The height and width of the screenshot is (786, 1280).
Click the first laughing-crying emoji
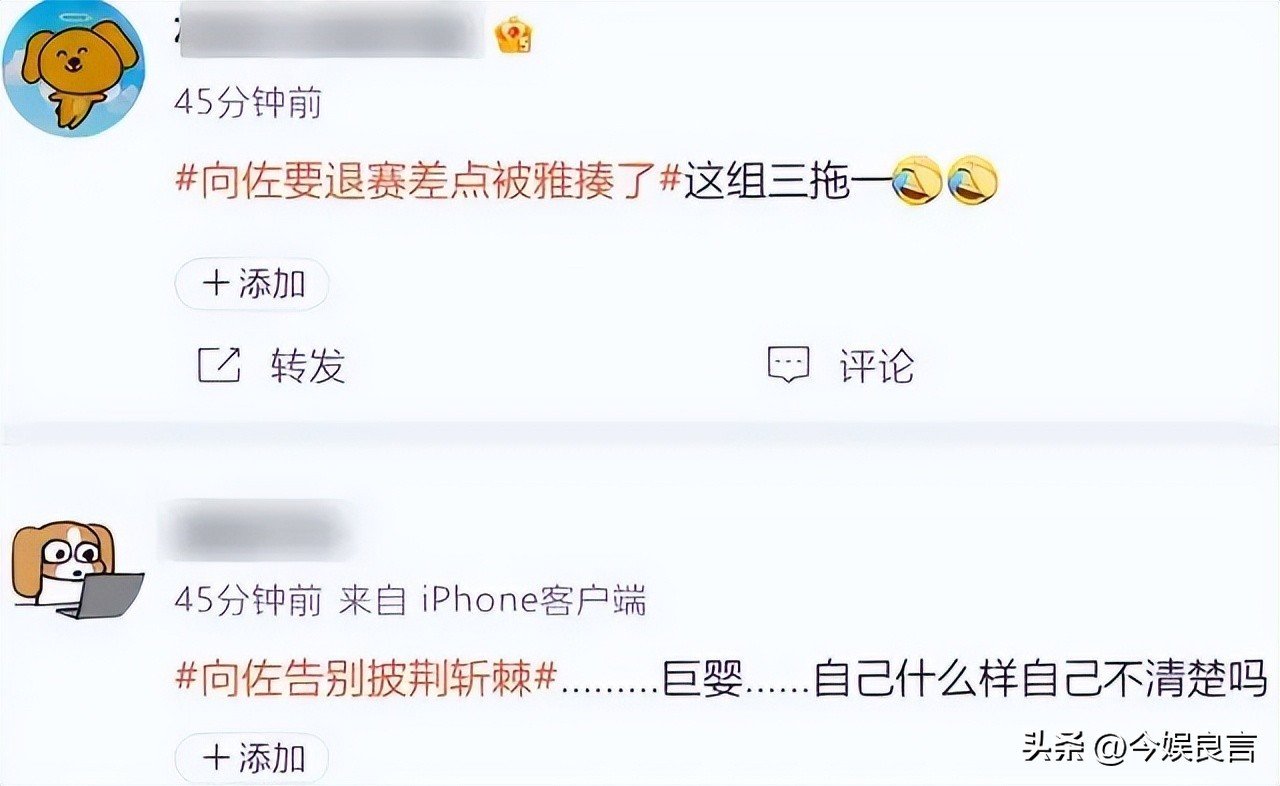[x=917, y=181]
